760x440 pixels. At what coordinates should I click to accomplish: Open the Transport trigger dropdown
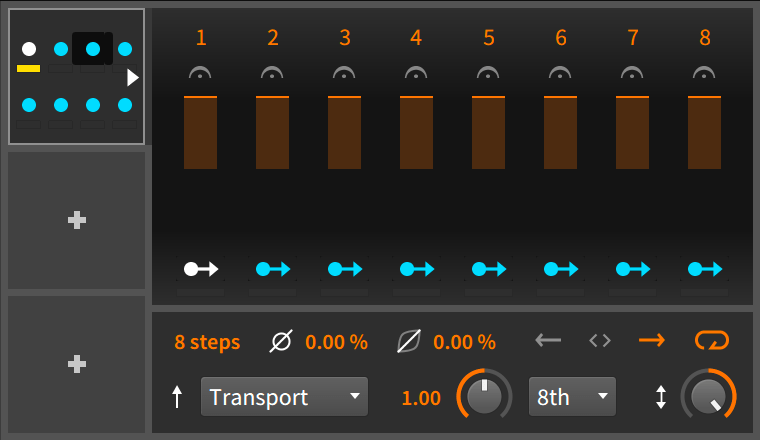[x=284, y=397]
